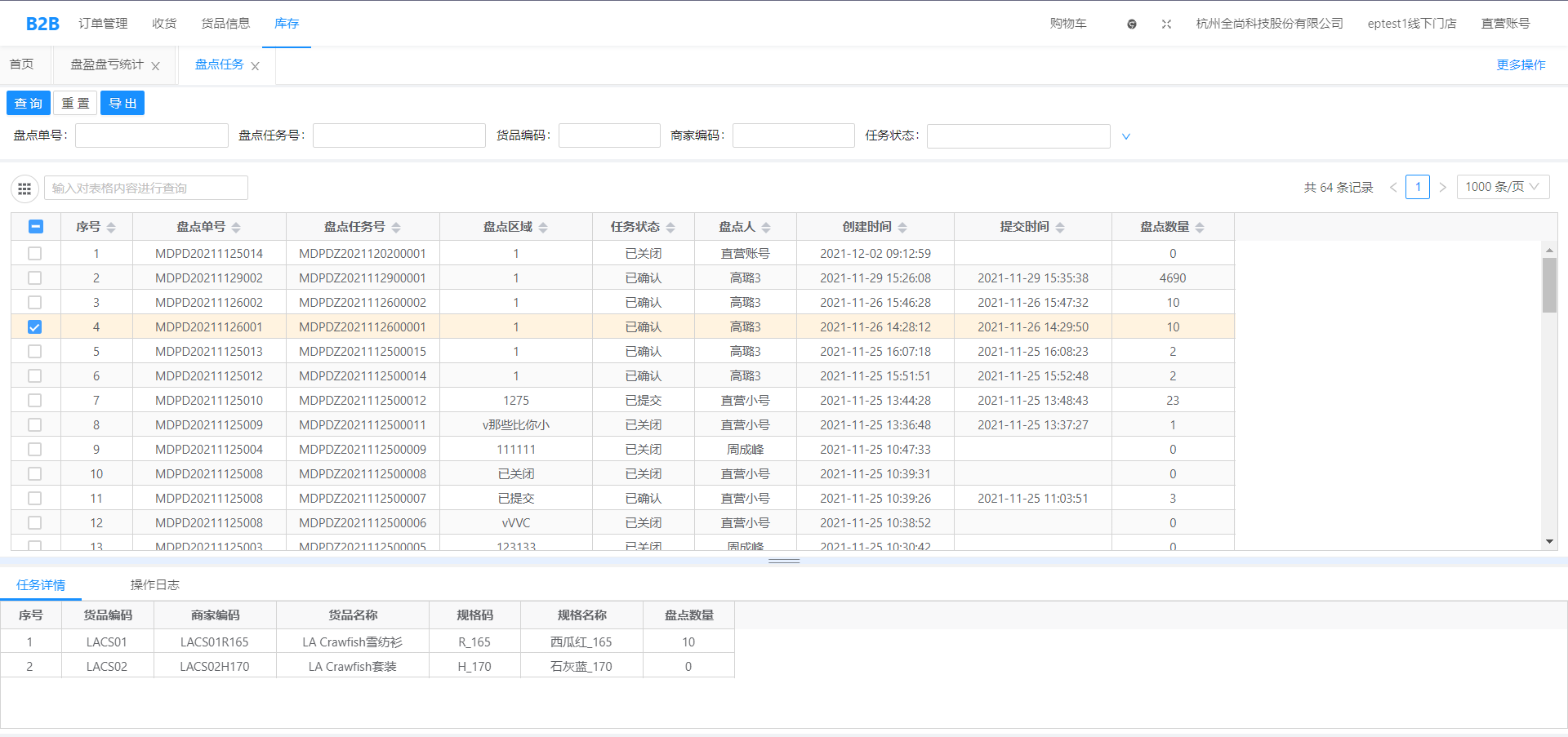Open the 任务状态 dropdown field

[1018, 136]
